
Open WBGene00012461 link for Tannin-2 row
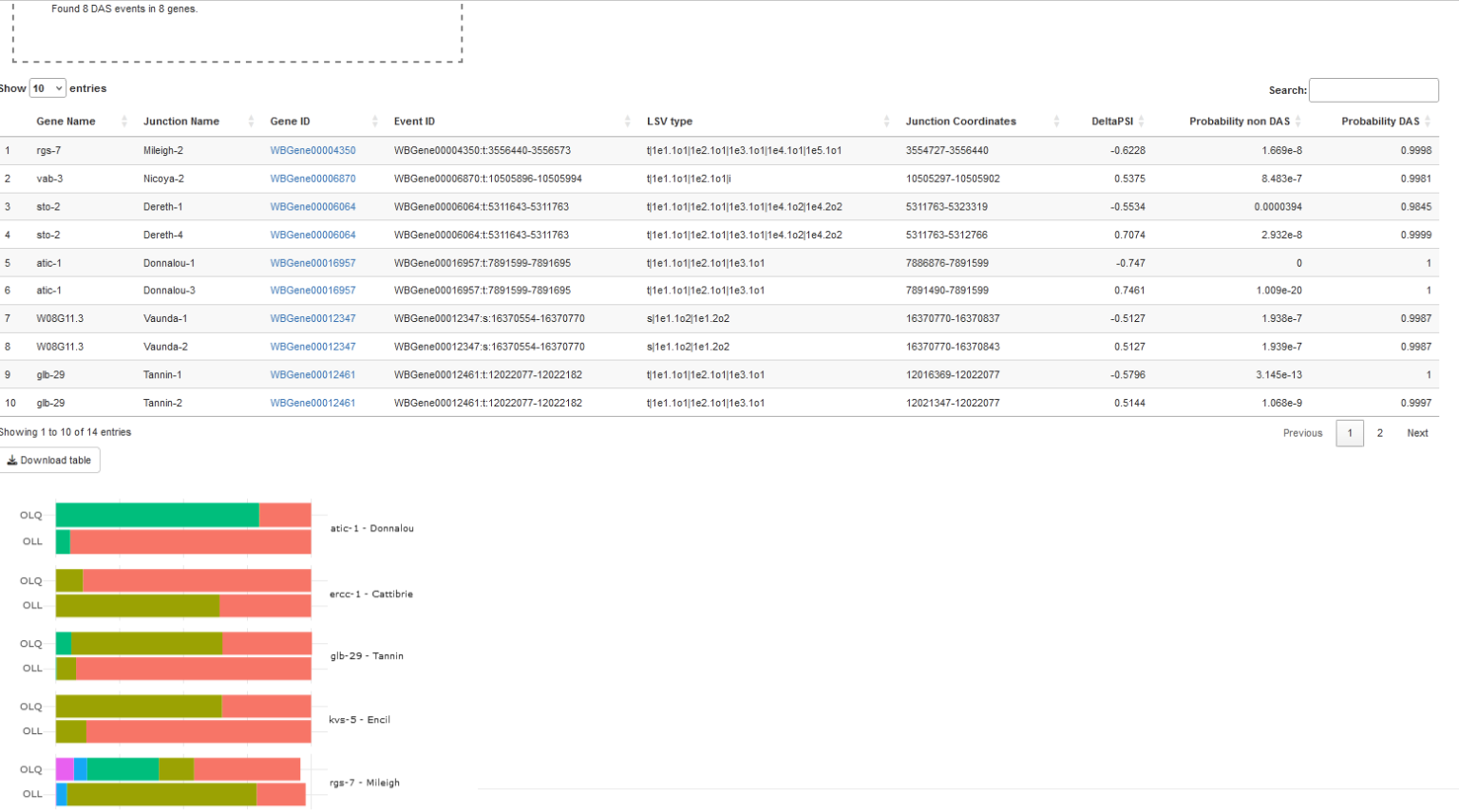click(x=313, y=404)
